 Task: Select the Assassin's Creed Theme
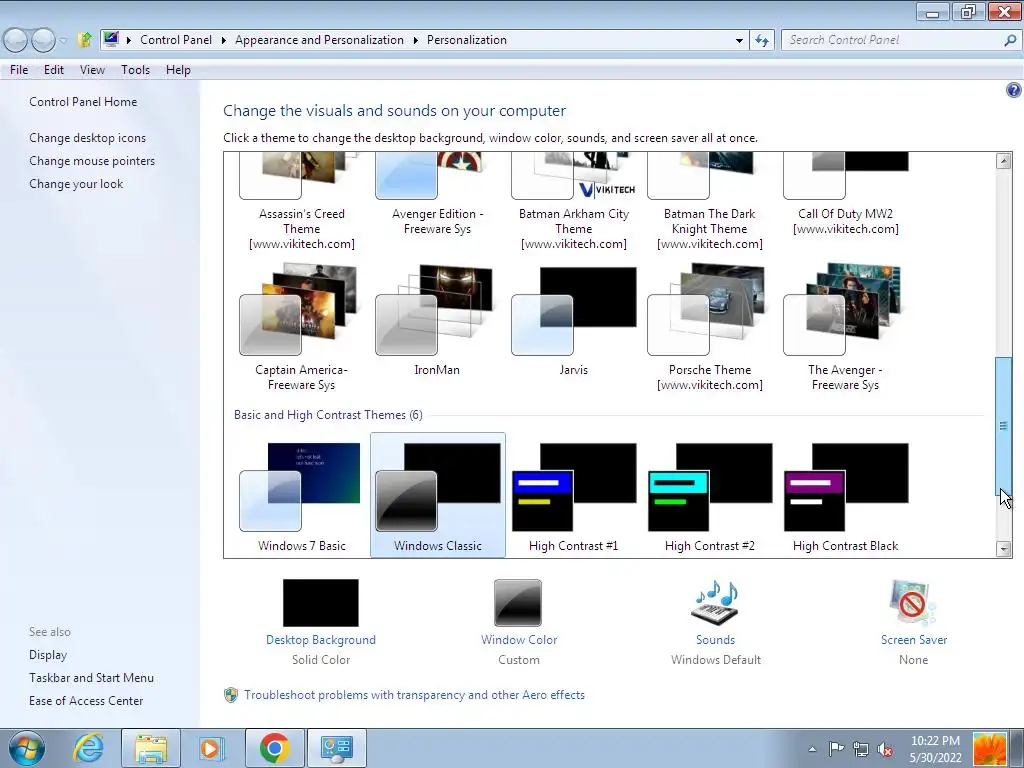click(302, 202)
